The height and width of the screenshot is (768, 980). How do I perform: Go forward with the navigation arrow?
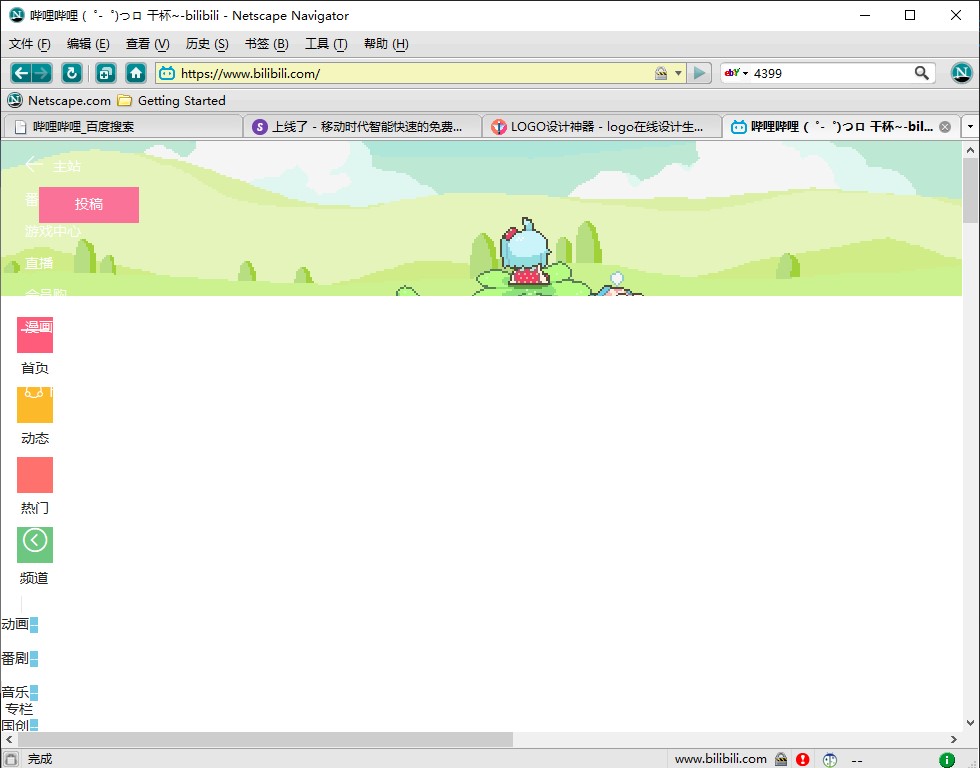[42, 73]
